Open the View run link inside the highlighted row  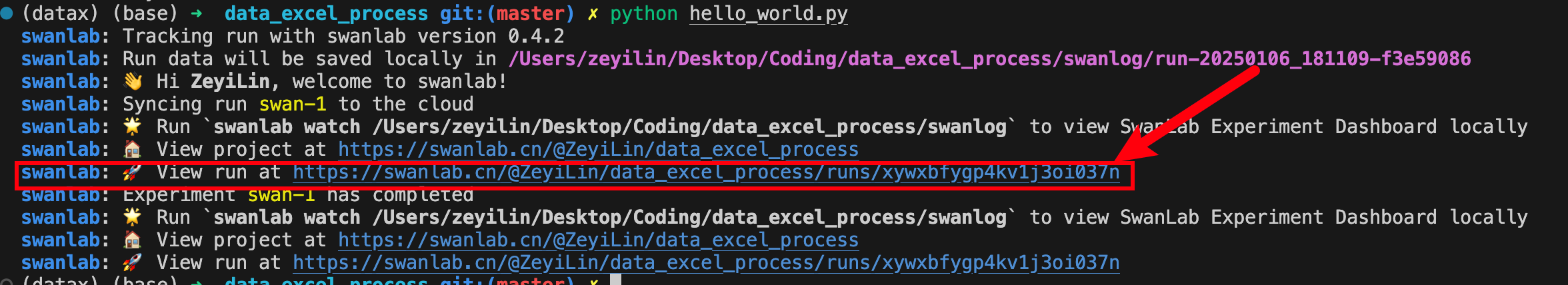click(706, 172)
